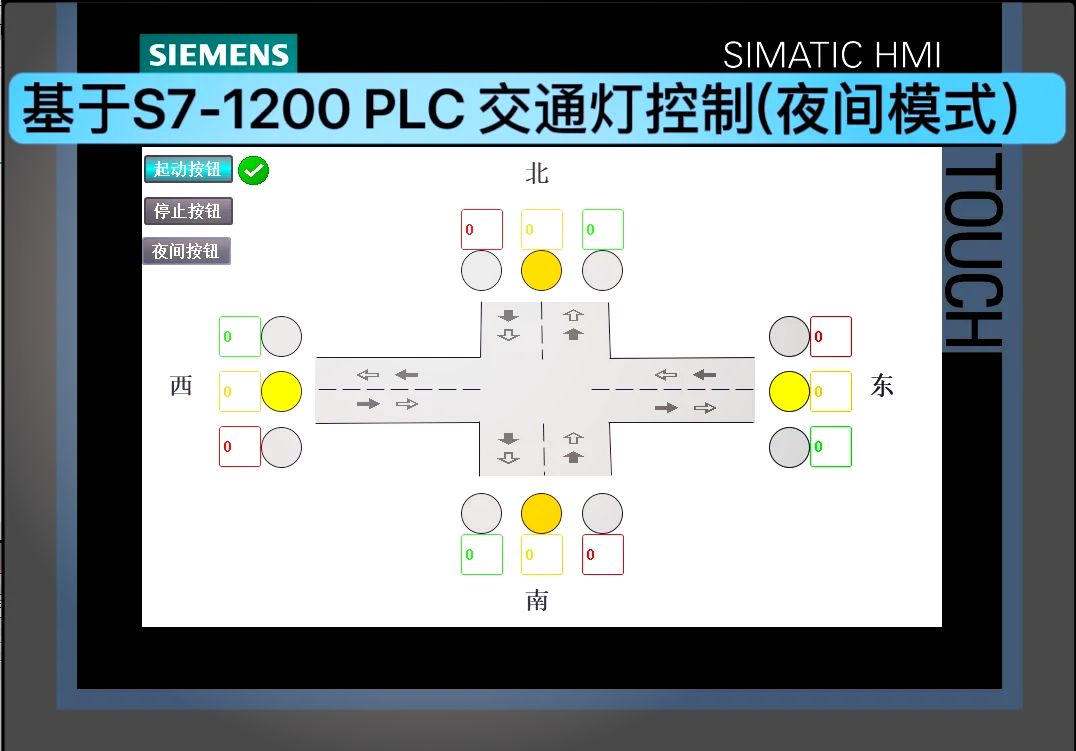The width and height of the screenshot is (1076, 751).
Task: Click the north red timer field
Action: coord(482,229)
